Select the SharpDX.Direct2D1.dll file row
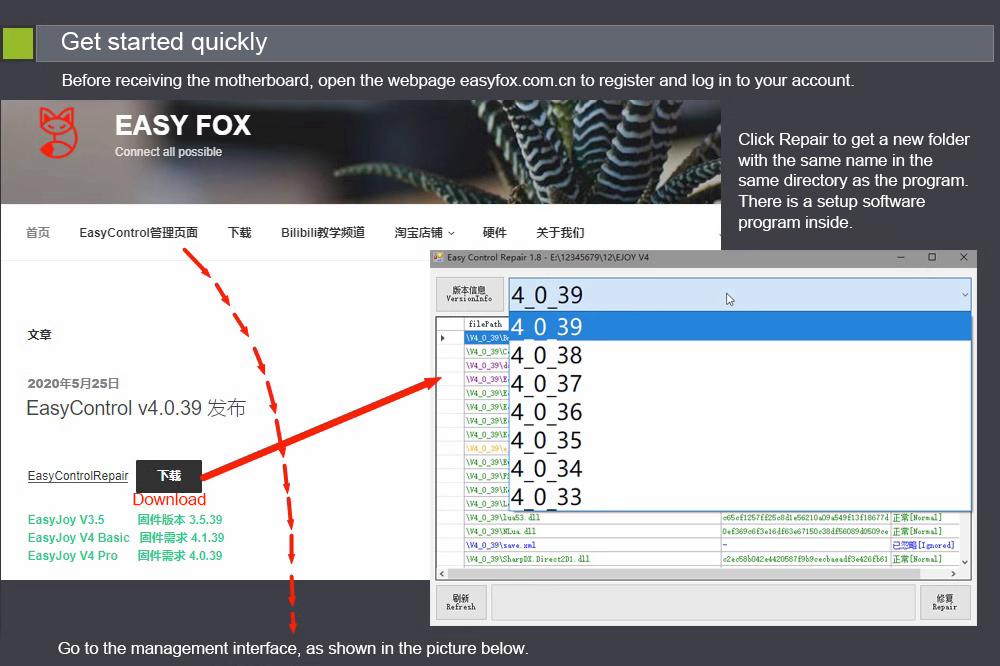 (x=590, y=560)
